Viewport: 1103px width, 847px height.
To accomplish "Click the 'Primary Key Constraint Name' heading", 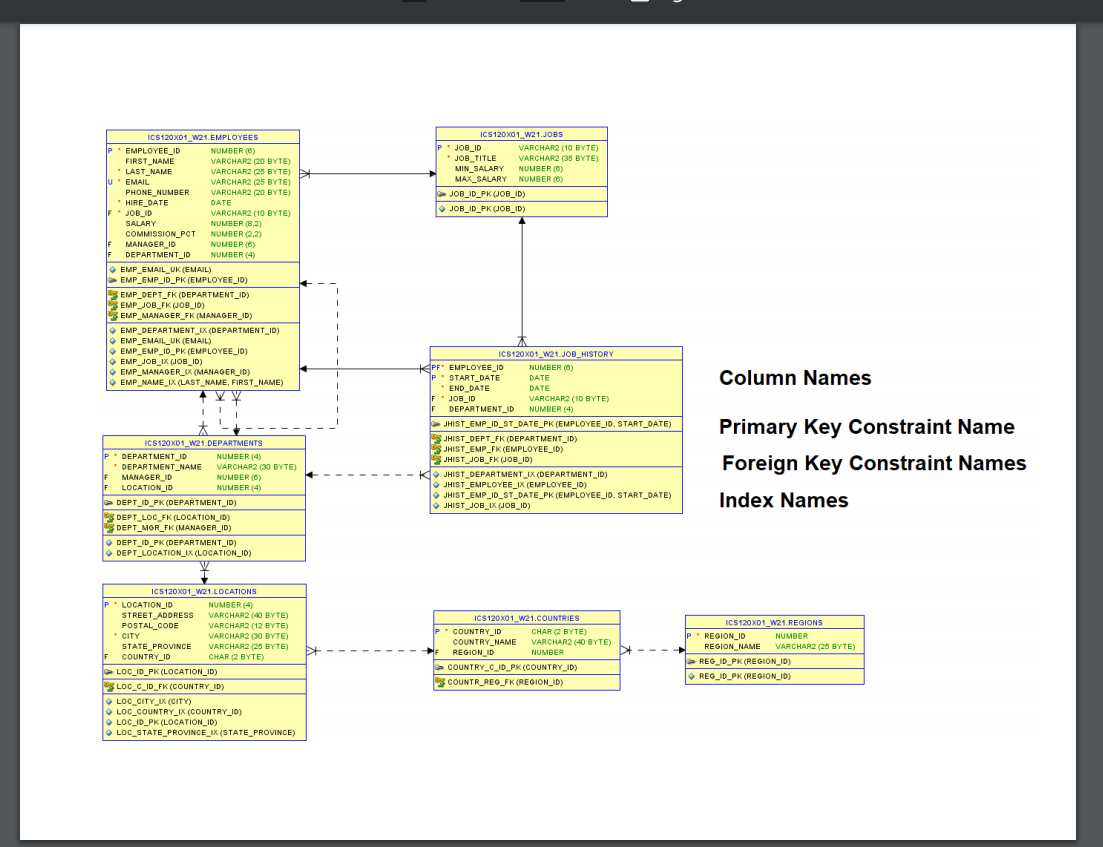I will 867,427.
